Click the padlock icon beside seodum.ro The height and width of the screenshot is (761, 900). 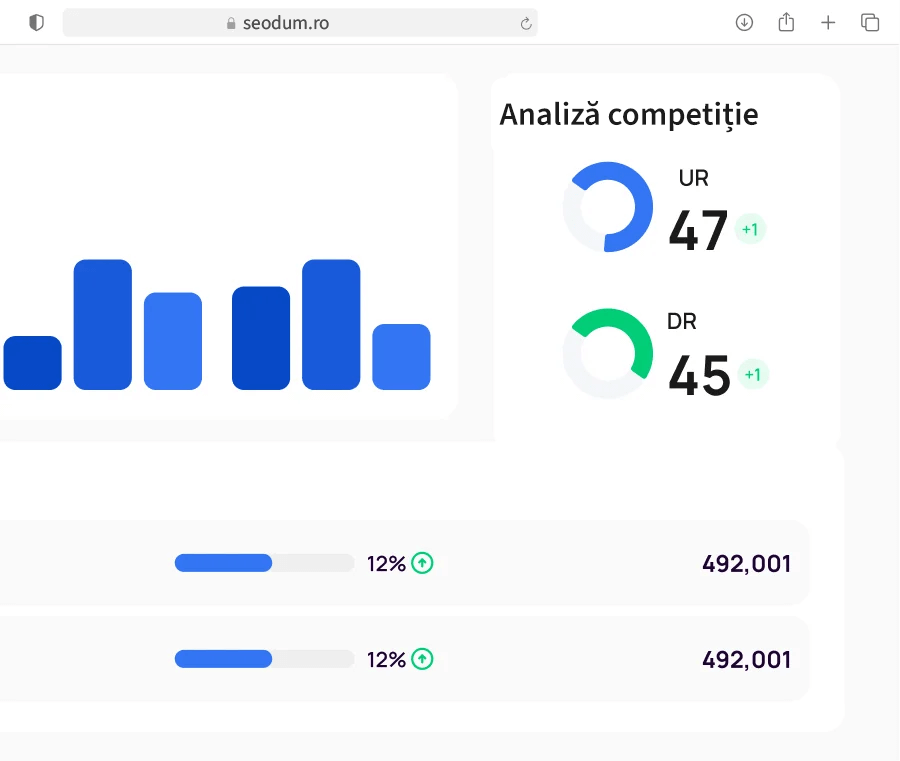tap(229, 22)
